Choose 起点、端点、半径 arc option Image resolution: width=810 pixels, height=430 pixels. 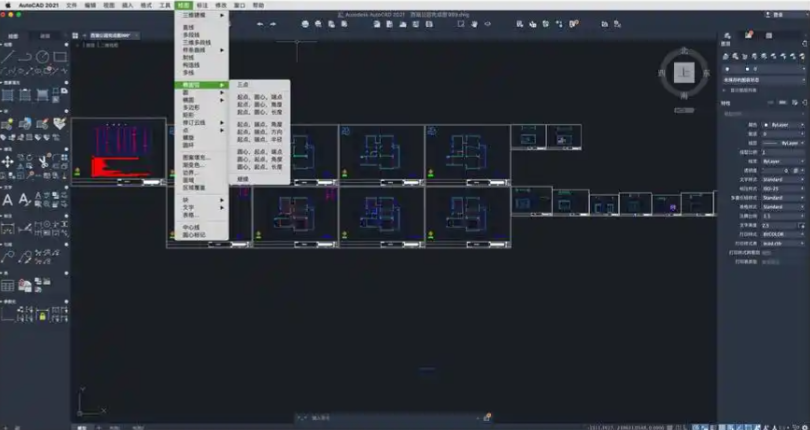click(259, 140)
